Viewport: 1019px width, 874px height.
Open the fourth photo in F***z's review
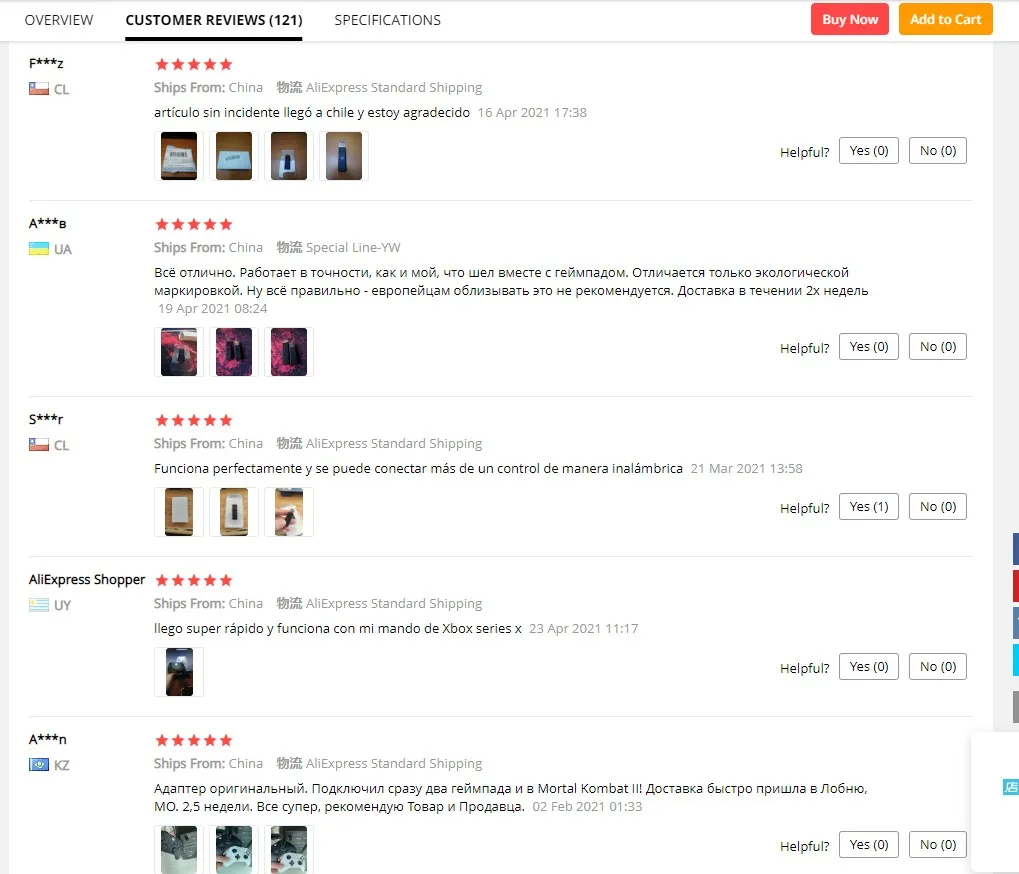[x=344, y=156]
